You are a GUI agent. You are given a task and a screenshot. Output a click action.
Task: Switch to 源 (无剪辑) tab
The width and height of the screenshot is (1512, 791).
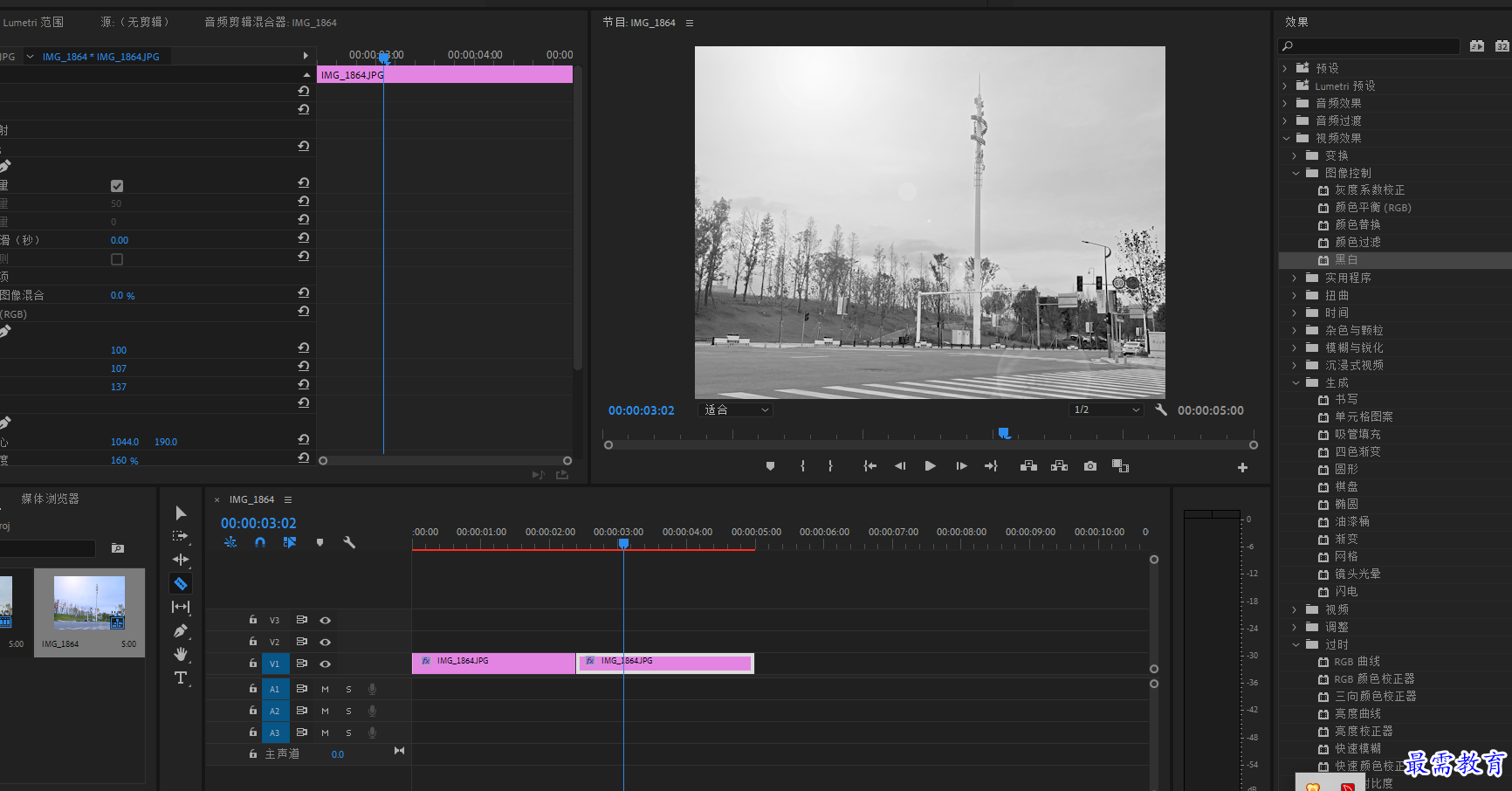135,23
